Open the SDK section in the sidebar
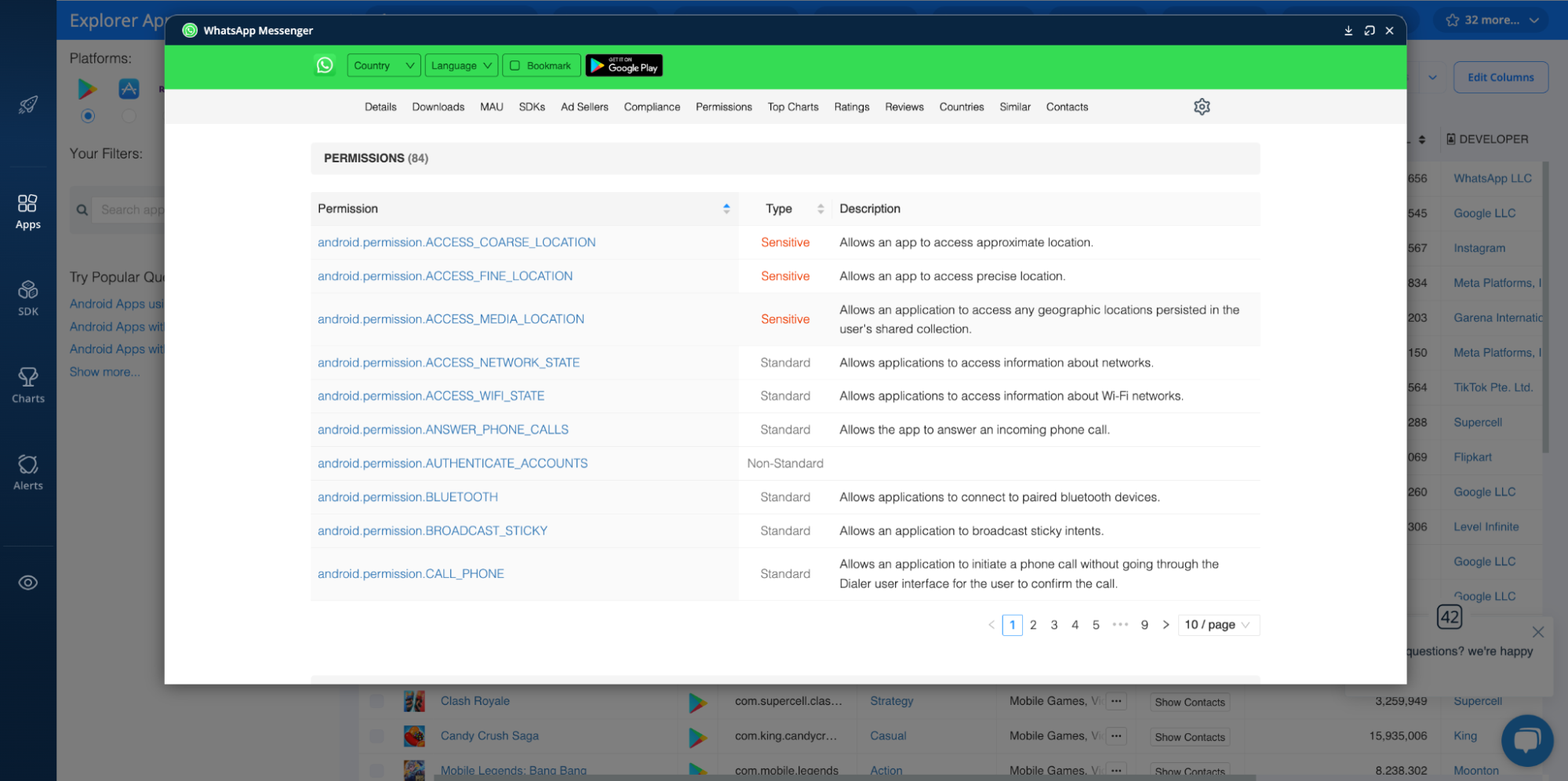1568x781 pixels. [28, 299]
